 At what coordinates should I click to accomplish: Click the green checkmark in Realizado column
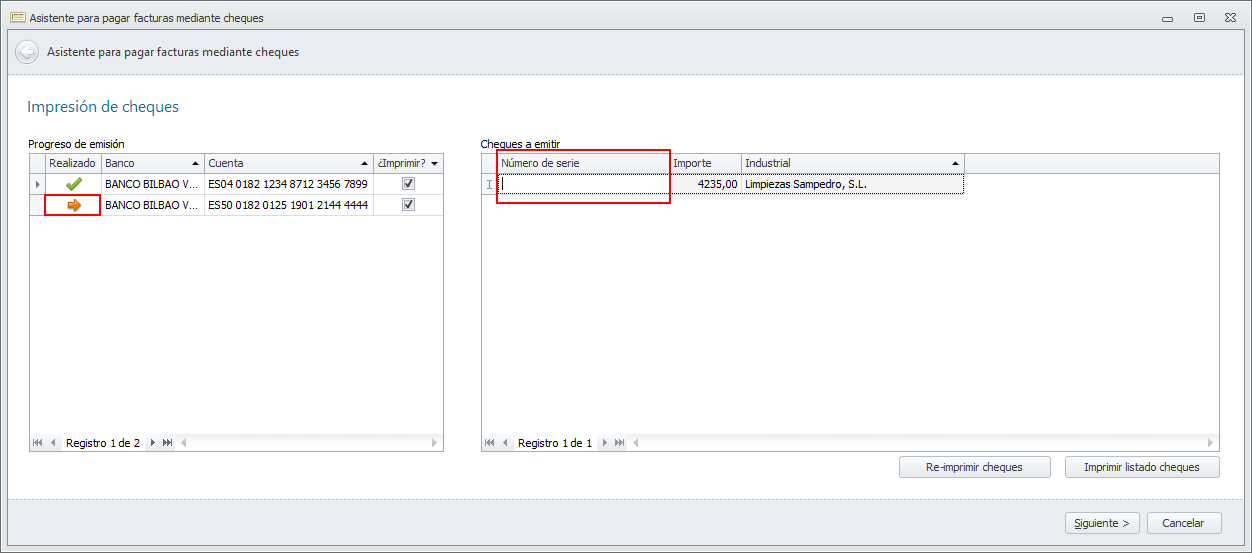click(73, 184)
